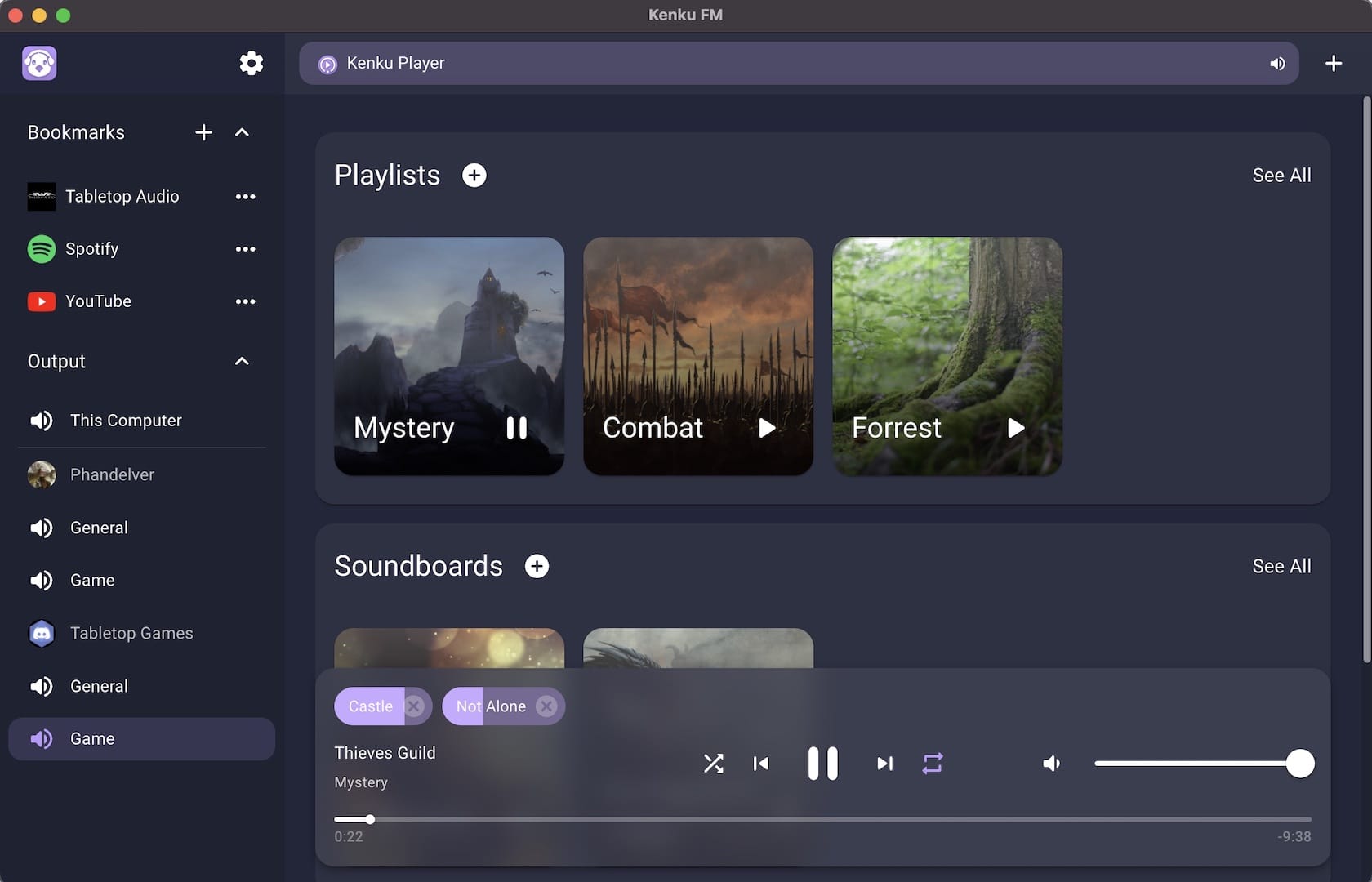Image resolution: width=1372 pixels, height=882 pixels.
Task: Click See All for Soundboards
Action: (1281, 566)
